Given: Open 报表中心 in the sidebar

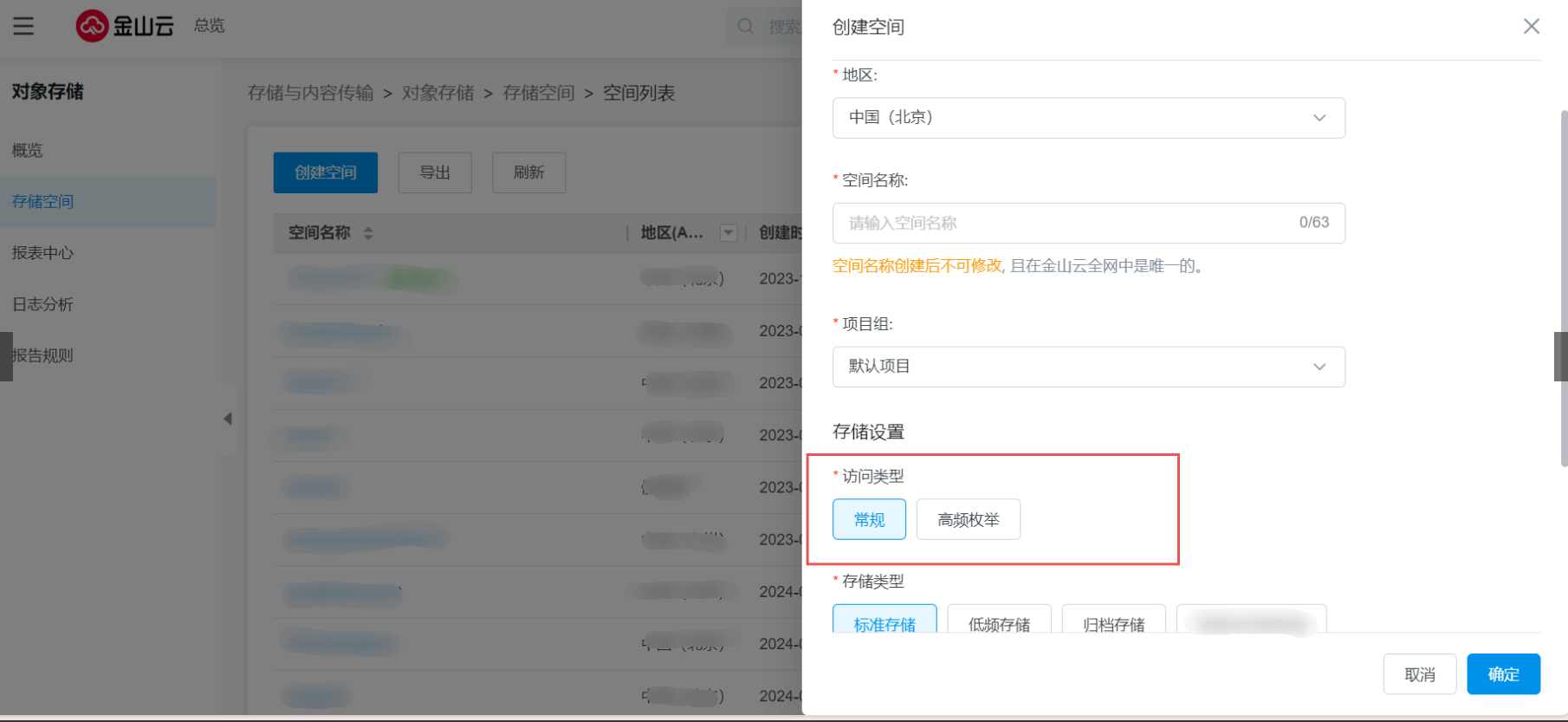Looking at the screenshot, I should click(43, 253).
